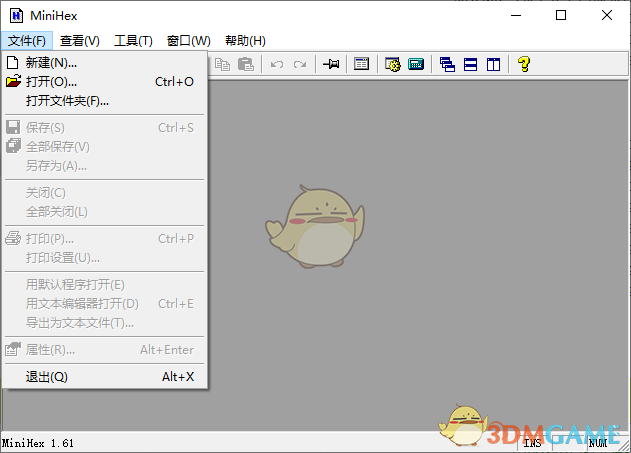Screen dimensions: 631x453
Task: Click the copy toolbar icon
Action: 222,64
